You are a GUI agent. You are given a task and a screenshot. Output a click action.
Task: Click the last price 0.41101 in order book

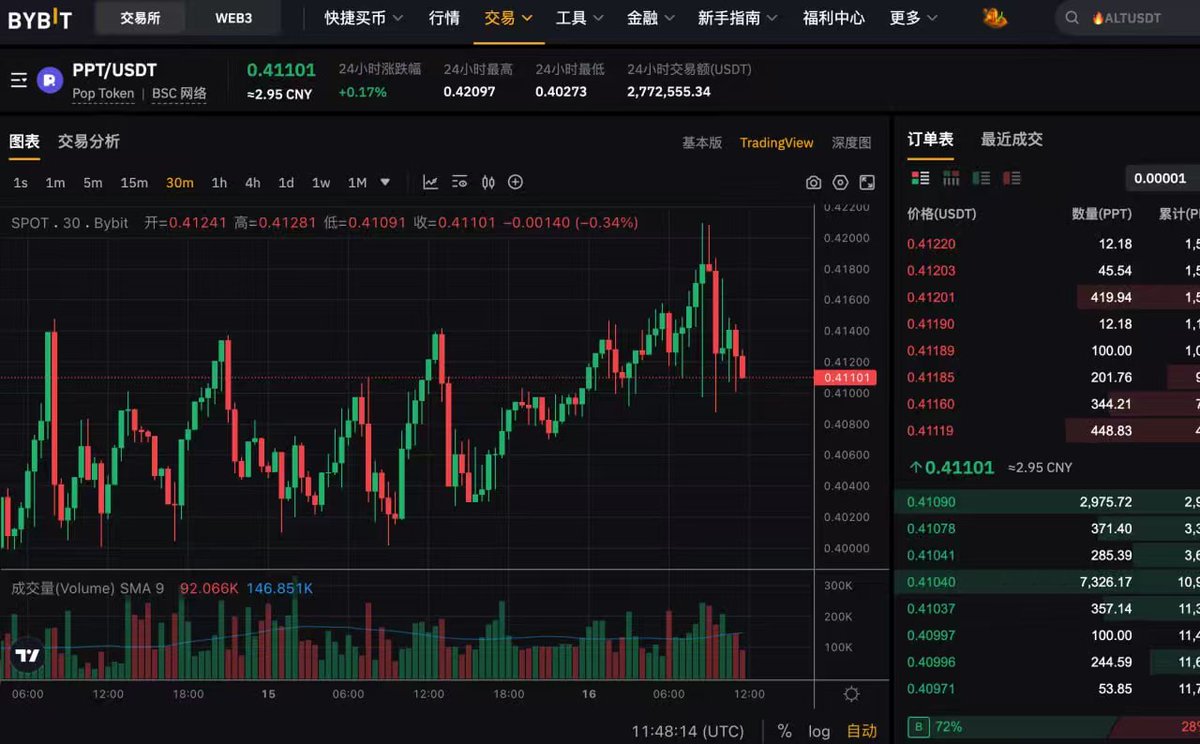tap(959, 467)
